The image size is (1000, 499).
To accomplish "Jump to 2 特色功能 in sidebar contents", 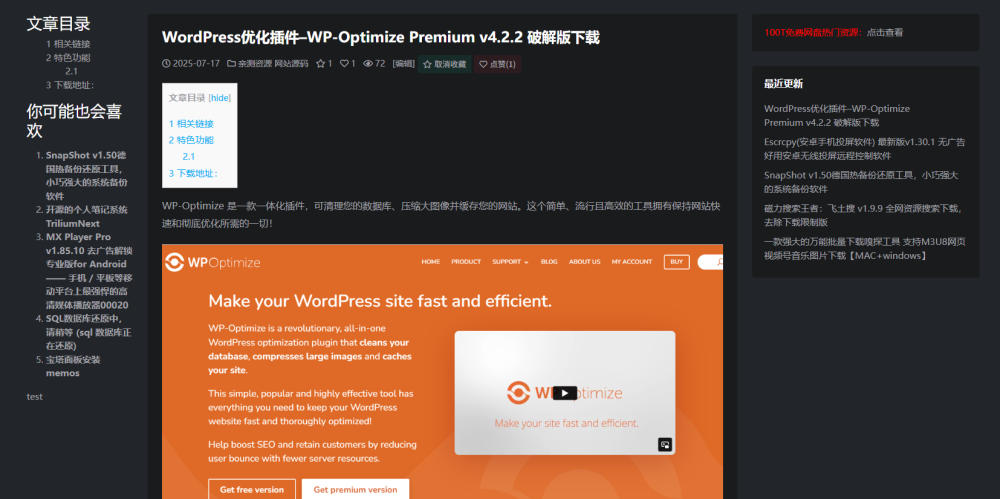I will point(68,57).
